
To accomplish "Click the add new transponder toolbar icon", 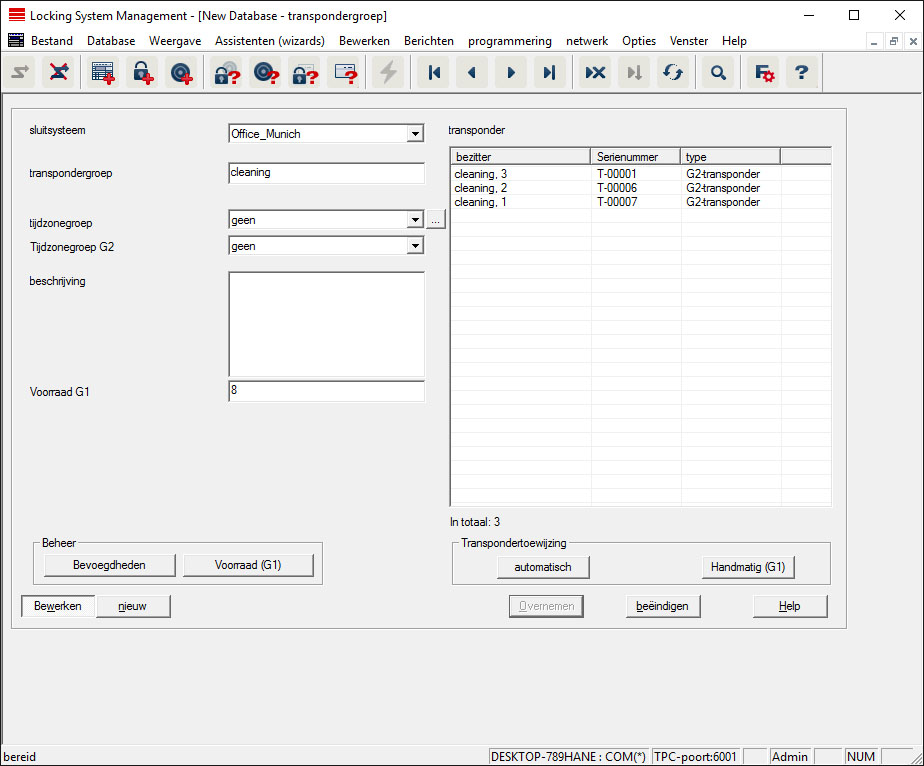I will [x=181, y=73].
